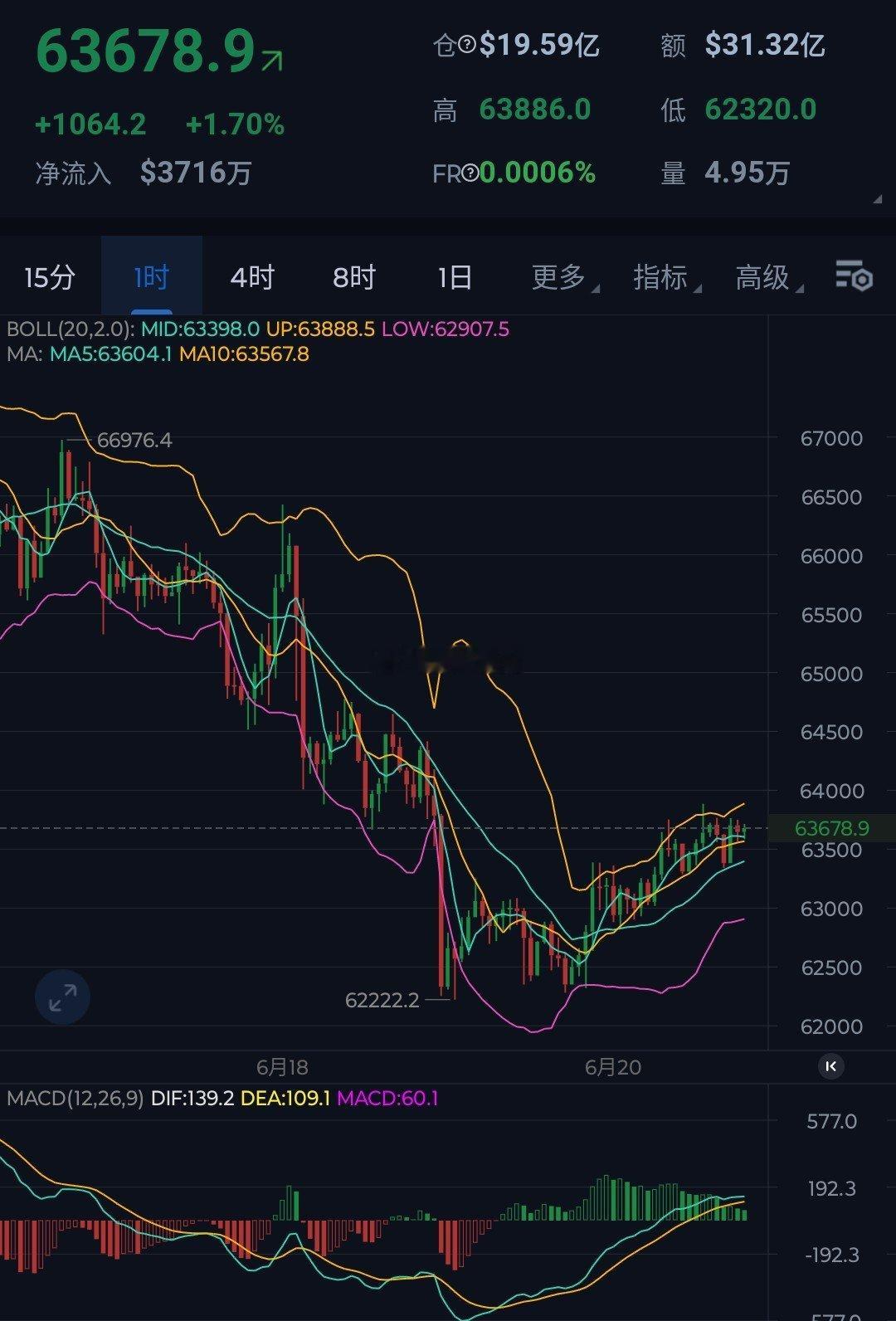Viewport: 896px width, 1321px height.
Task: Open chart settings icon in timeframe bar
Action: [x=853, y=275]
